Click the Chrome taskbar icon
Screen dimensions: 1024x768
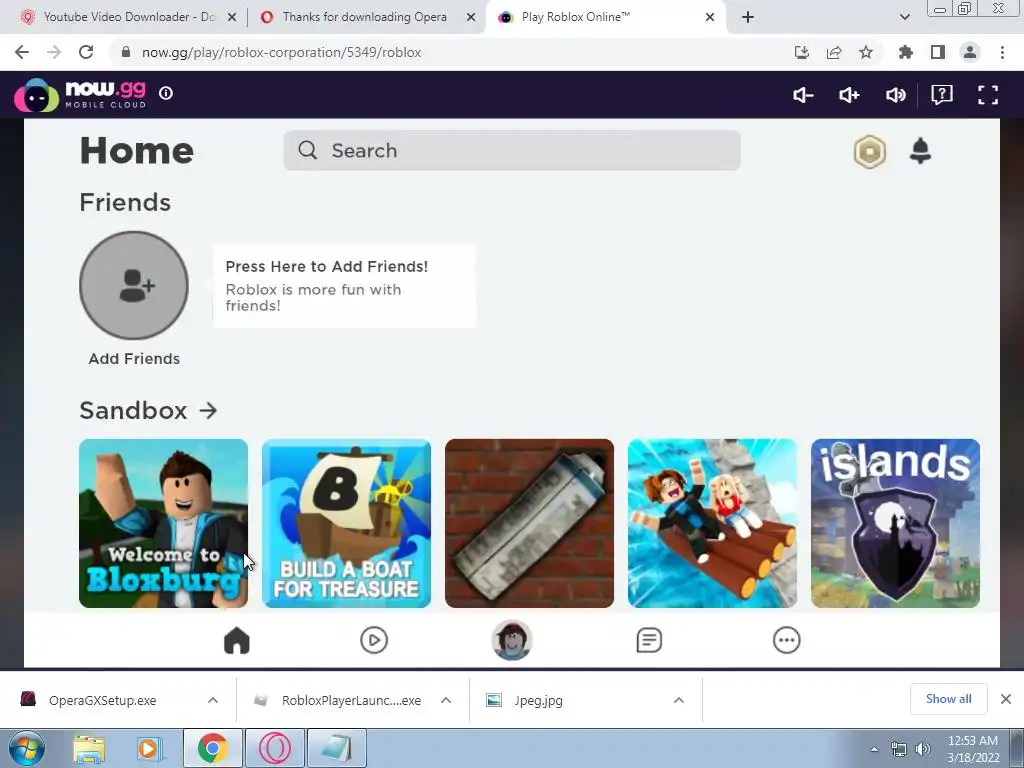[x=212, y=748]
